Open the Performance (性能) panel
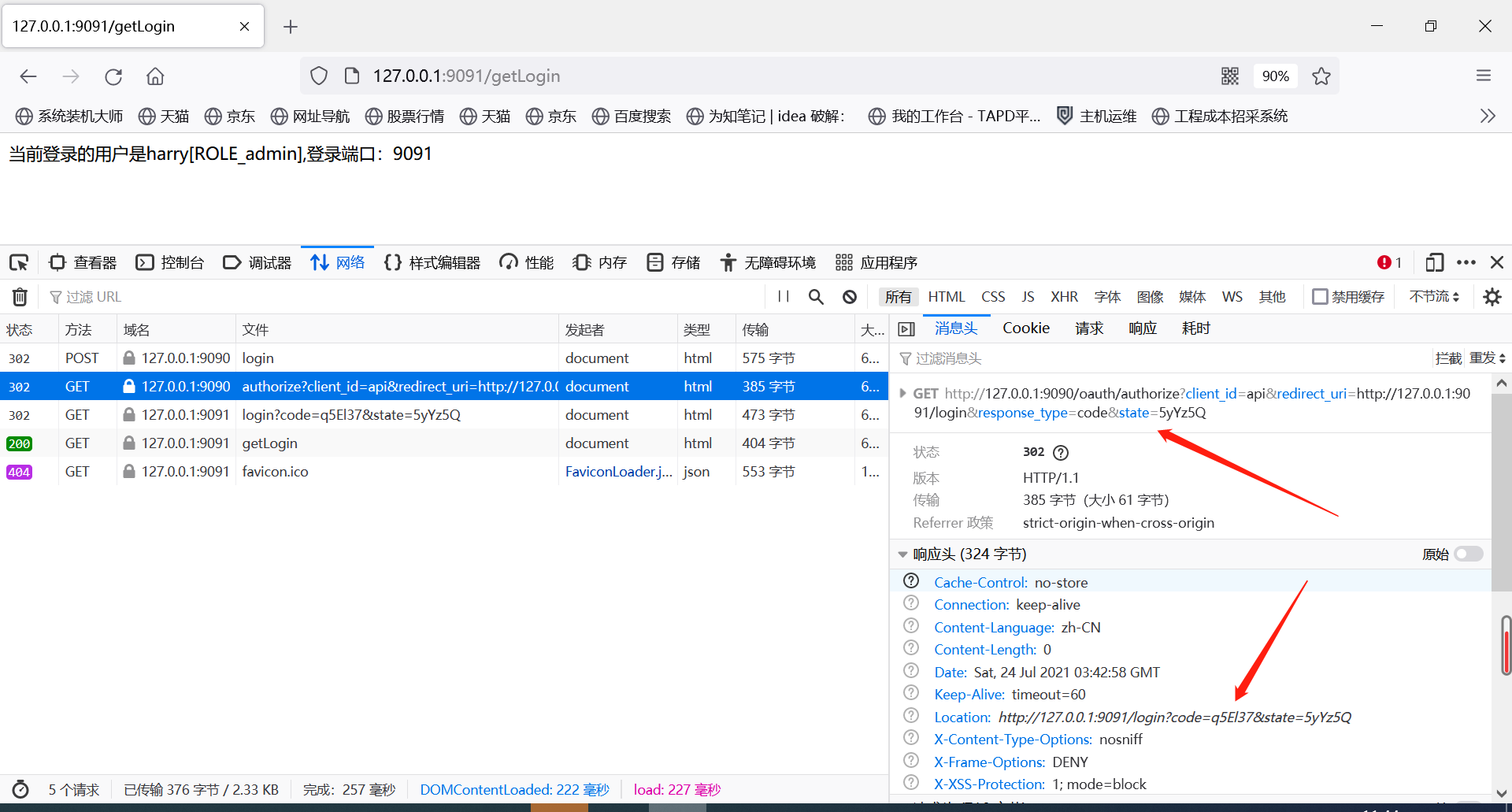Screen dimensions: 1512x812 (x=527, y=262)
